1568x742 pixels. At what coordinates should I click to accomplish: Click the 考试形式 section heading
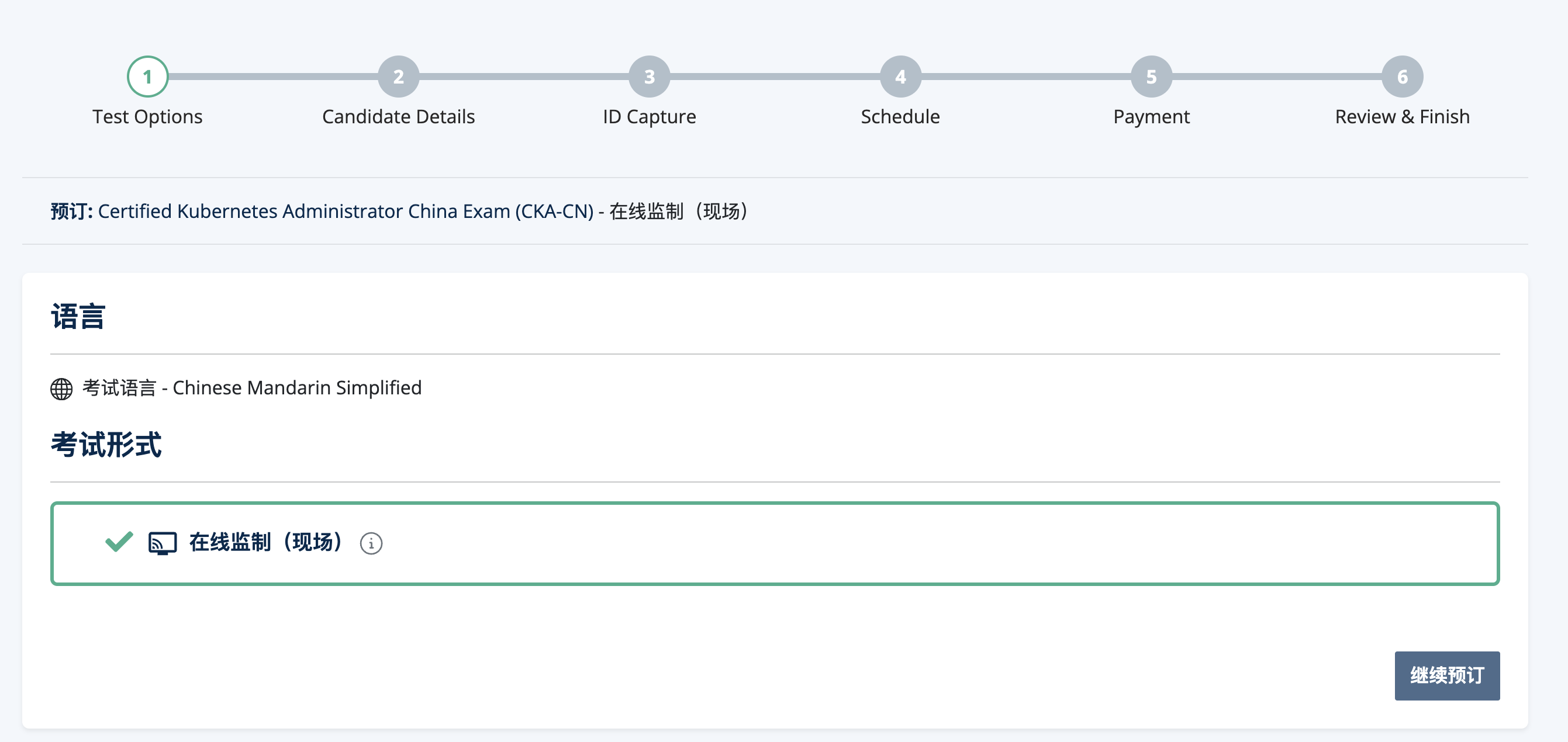(x=106, y=445)
